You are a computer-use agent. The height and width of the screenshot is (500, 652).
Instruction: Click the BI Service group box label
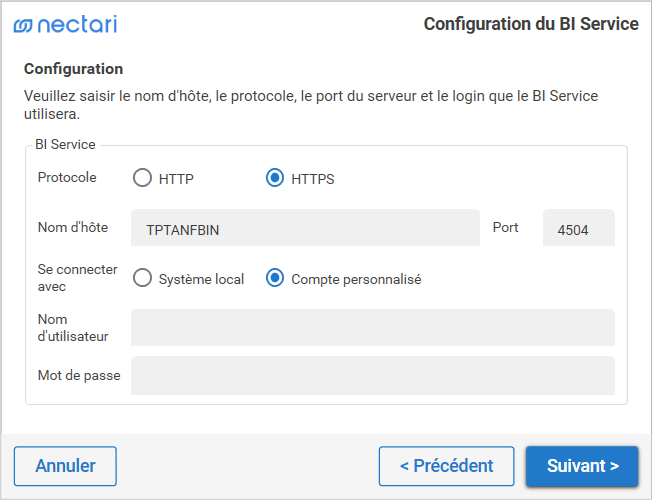[65, 145]
